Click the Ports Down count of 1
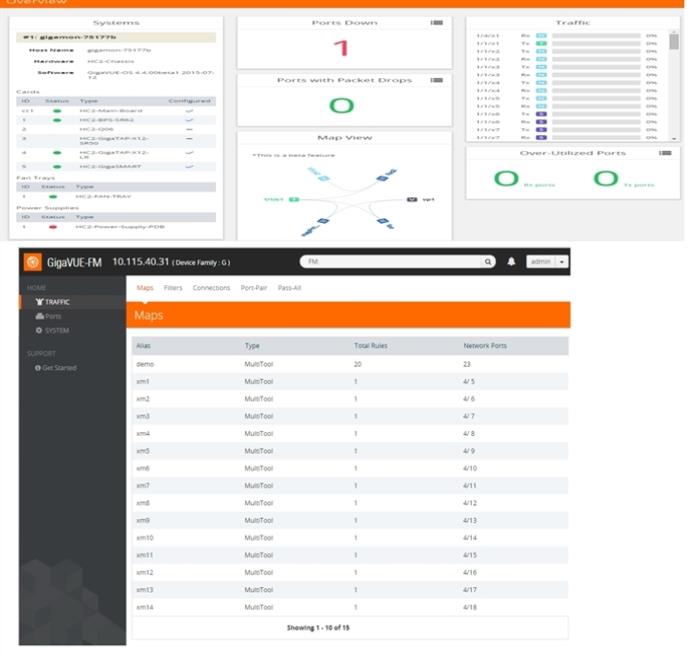 coord(341,49)
